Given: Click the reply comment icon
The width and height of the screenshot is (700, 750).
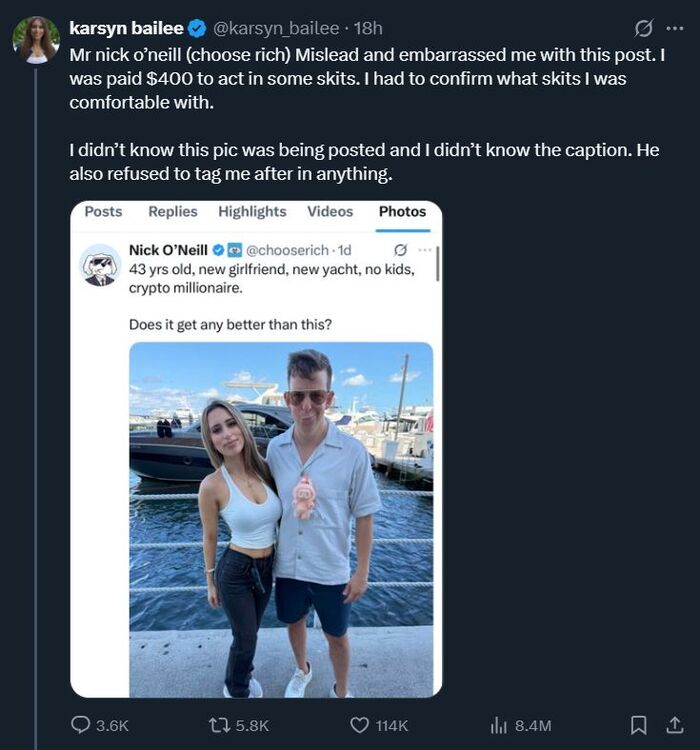Looking at the screenshot, I should click(81, 725).
